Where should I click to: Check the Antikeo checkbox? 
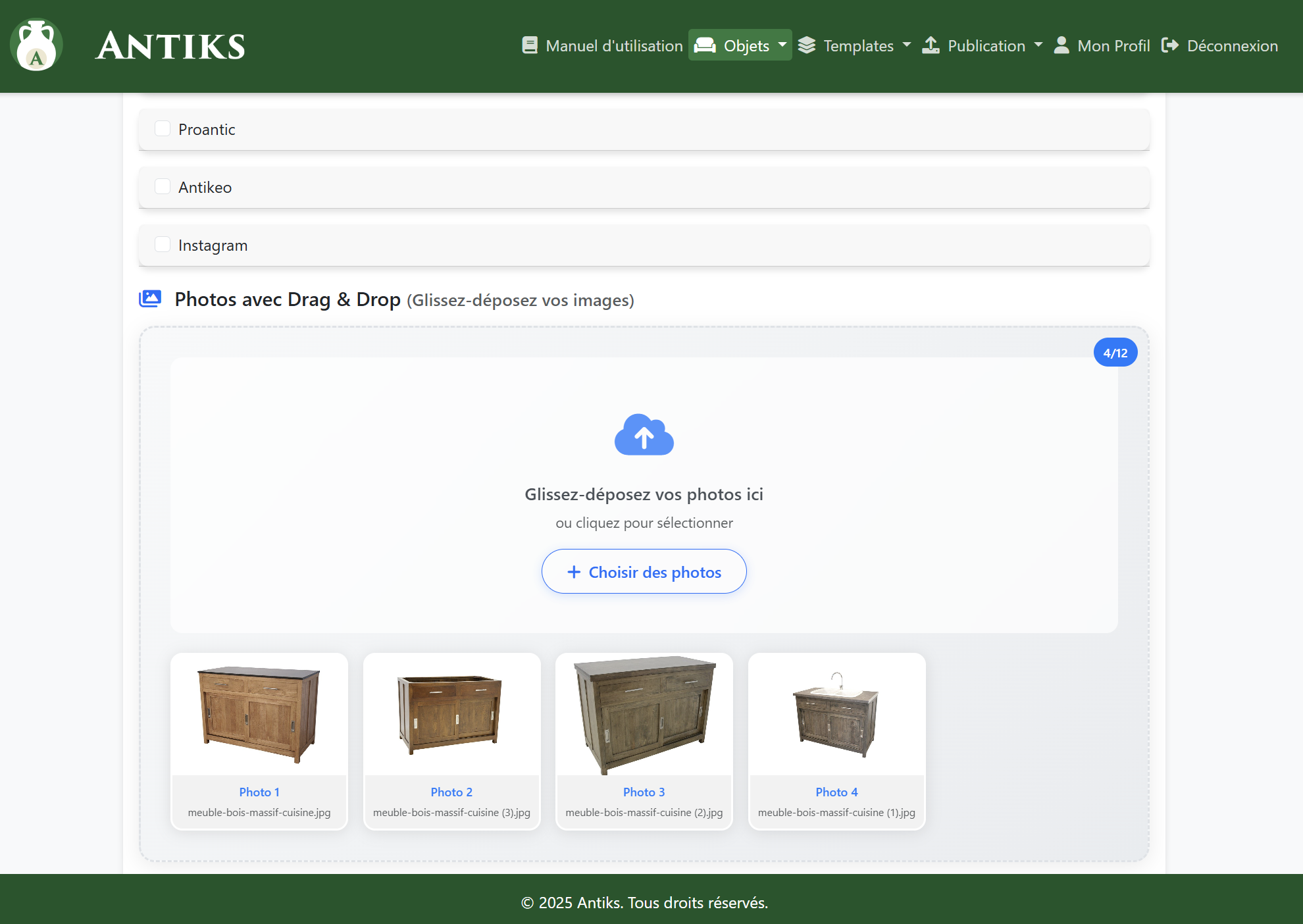pos(163,186)
